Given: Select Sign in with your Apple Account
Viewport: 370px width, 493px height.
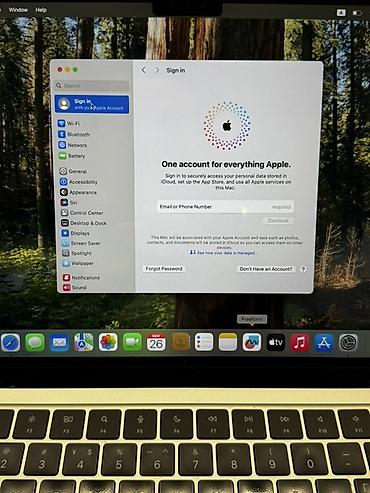Looking at the screenshot, I should [x=92, y=104].
